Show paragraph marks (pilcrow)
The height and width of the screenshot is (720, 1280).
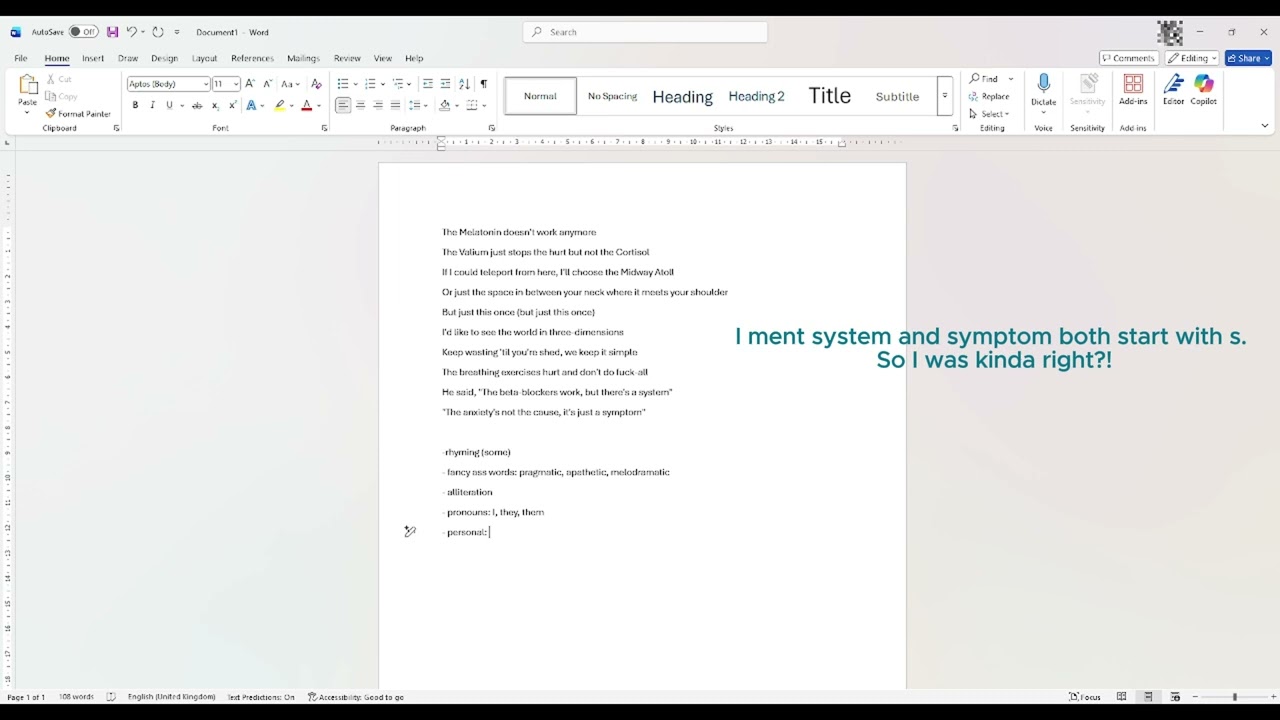pyautogui.click(x=484, y=84)
